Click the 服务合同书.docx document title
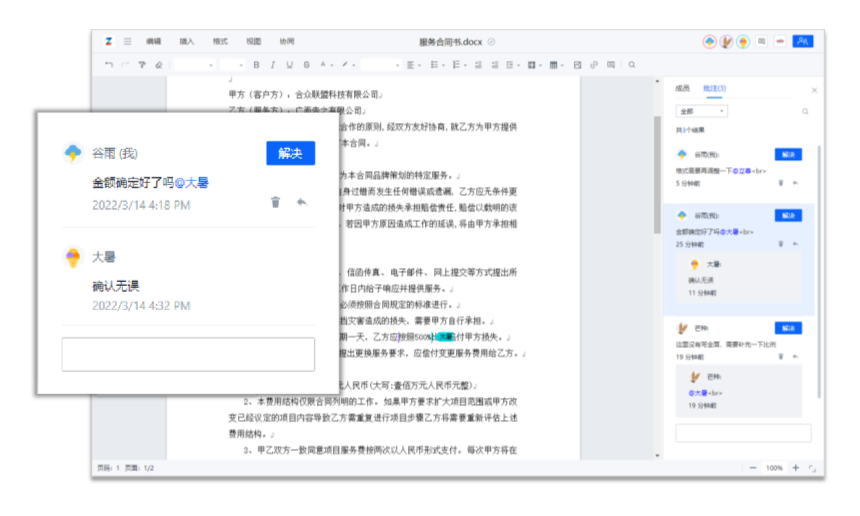Screen dimensions: 860x516 451,42
